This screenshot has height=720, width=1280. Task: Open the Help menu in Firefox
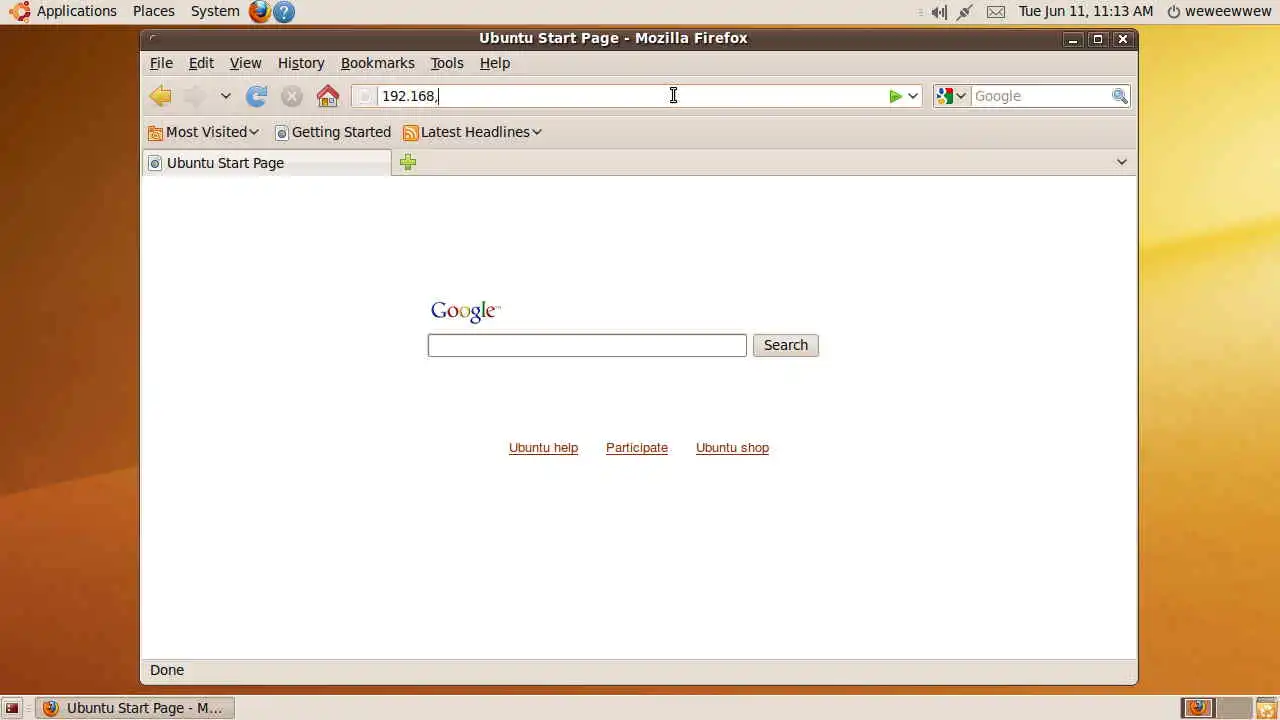tap(495, 63)
